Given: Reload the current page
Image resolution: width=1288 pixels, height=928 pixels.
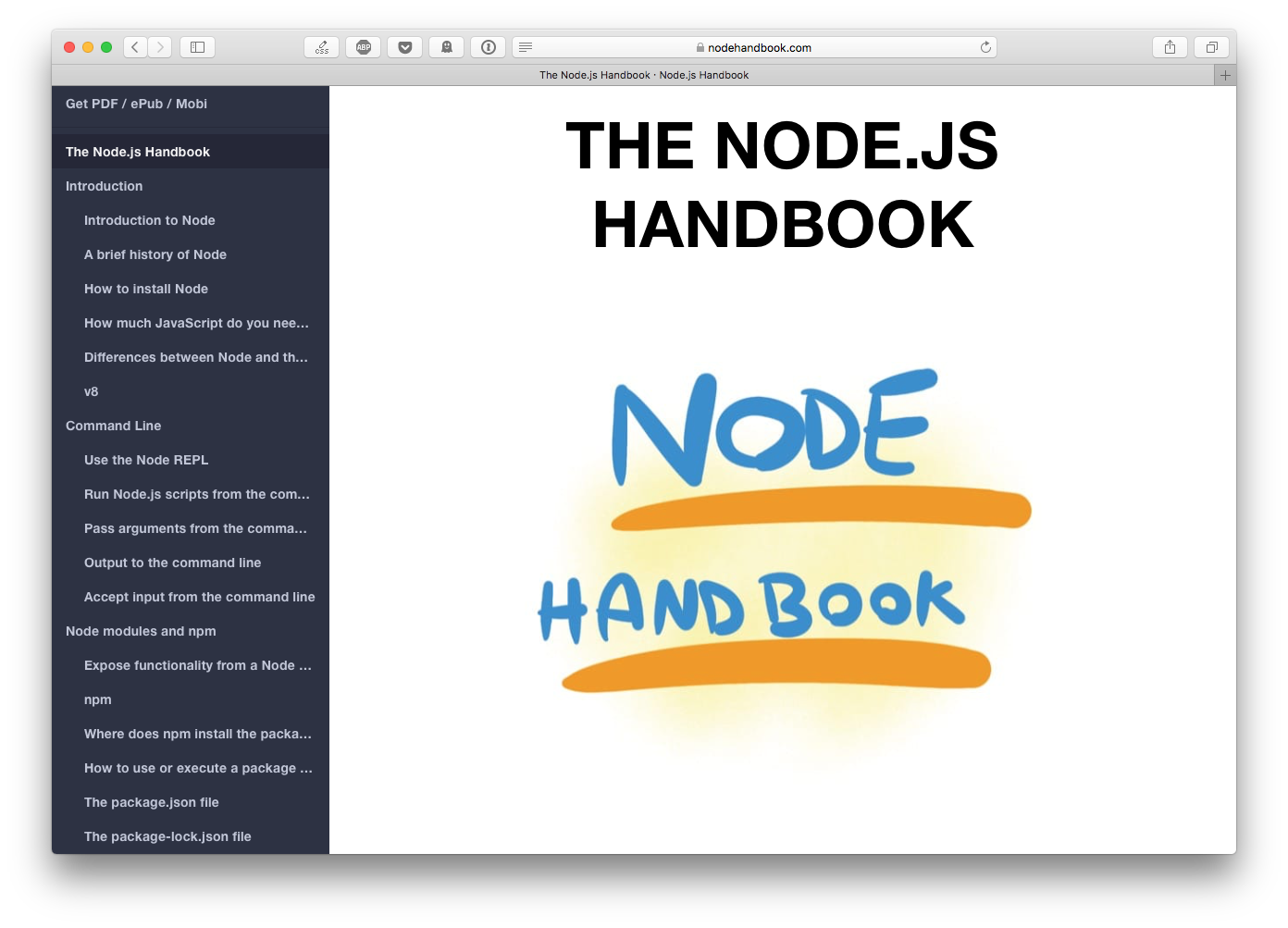Looking at the screenshot, I should (985, 46).
